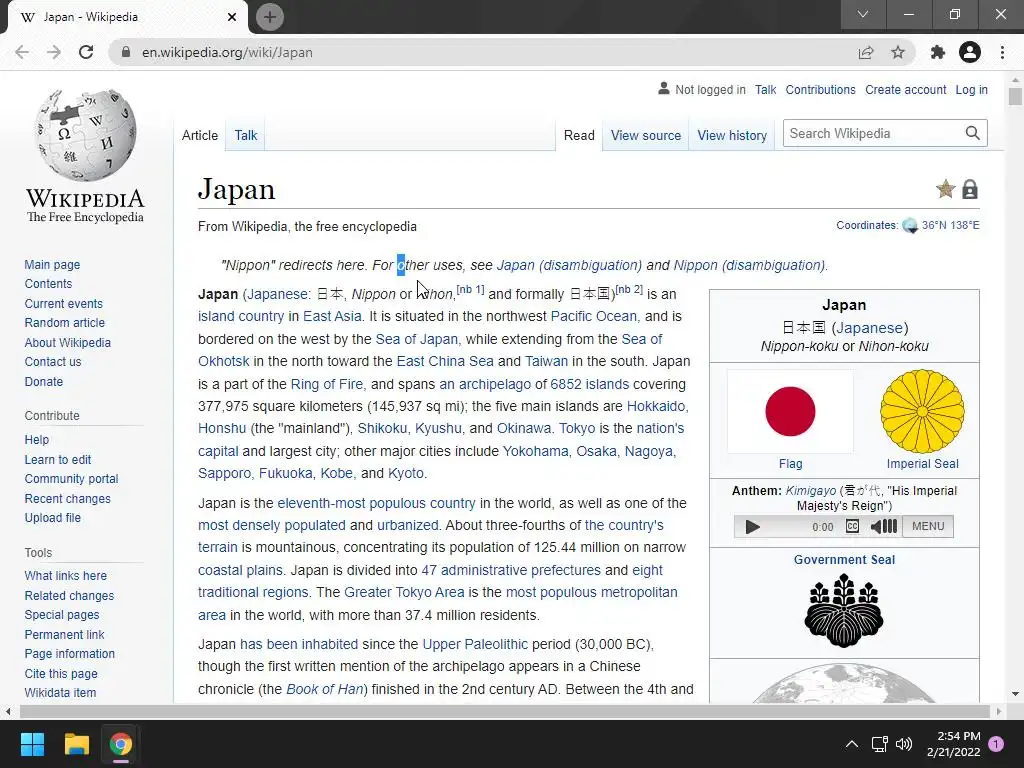
Task: Open Current events in sidebar
Action: pyautogui.click(x=63, y=304)
